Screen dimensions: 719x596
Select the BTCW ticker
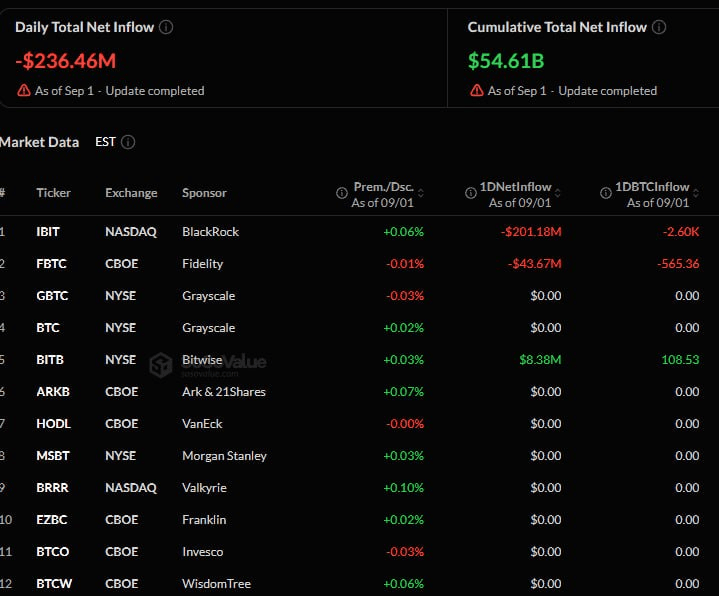(54, 584)
